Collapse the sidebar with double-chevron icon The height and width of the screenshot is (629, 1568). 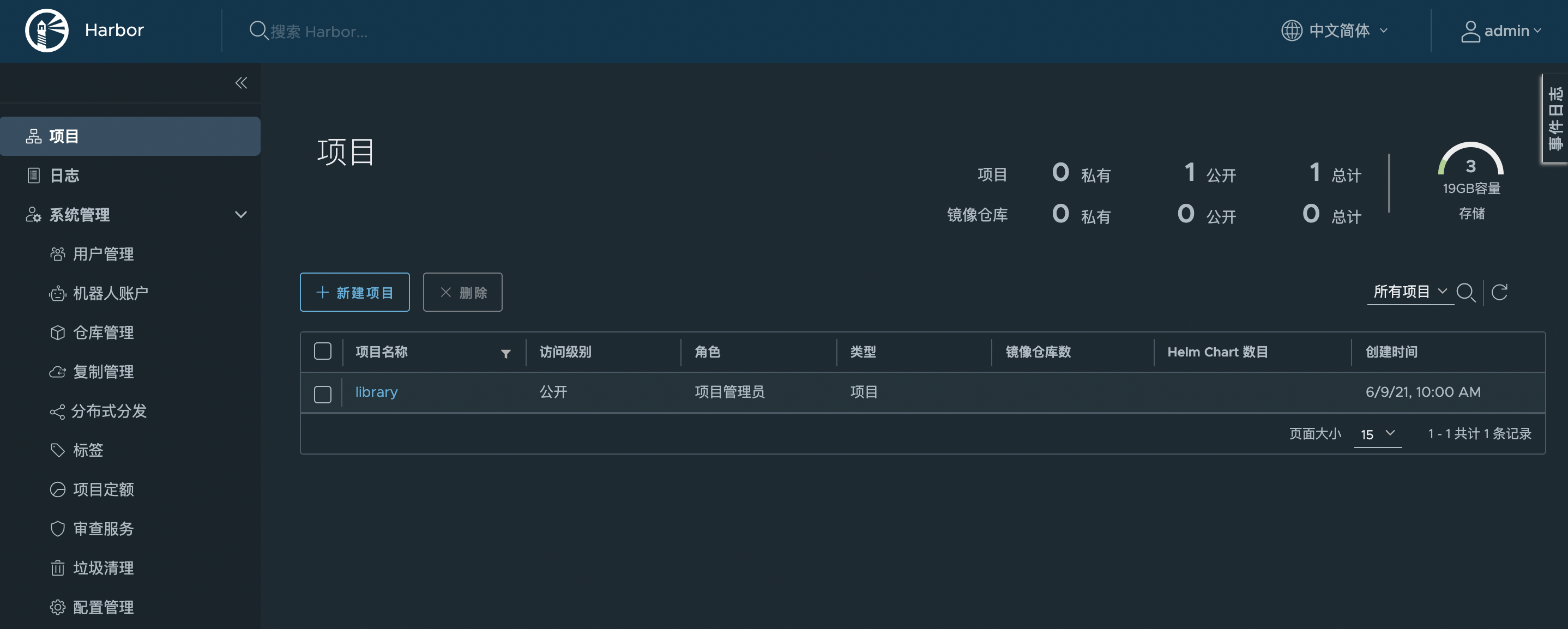point(241,83)
